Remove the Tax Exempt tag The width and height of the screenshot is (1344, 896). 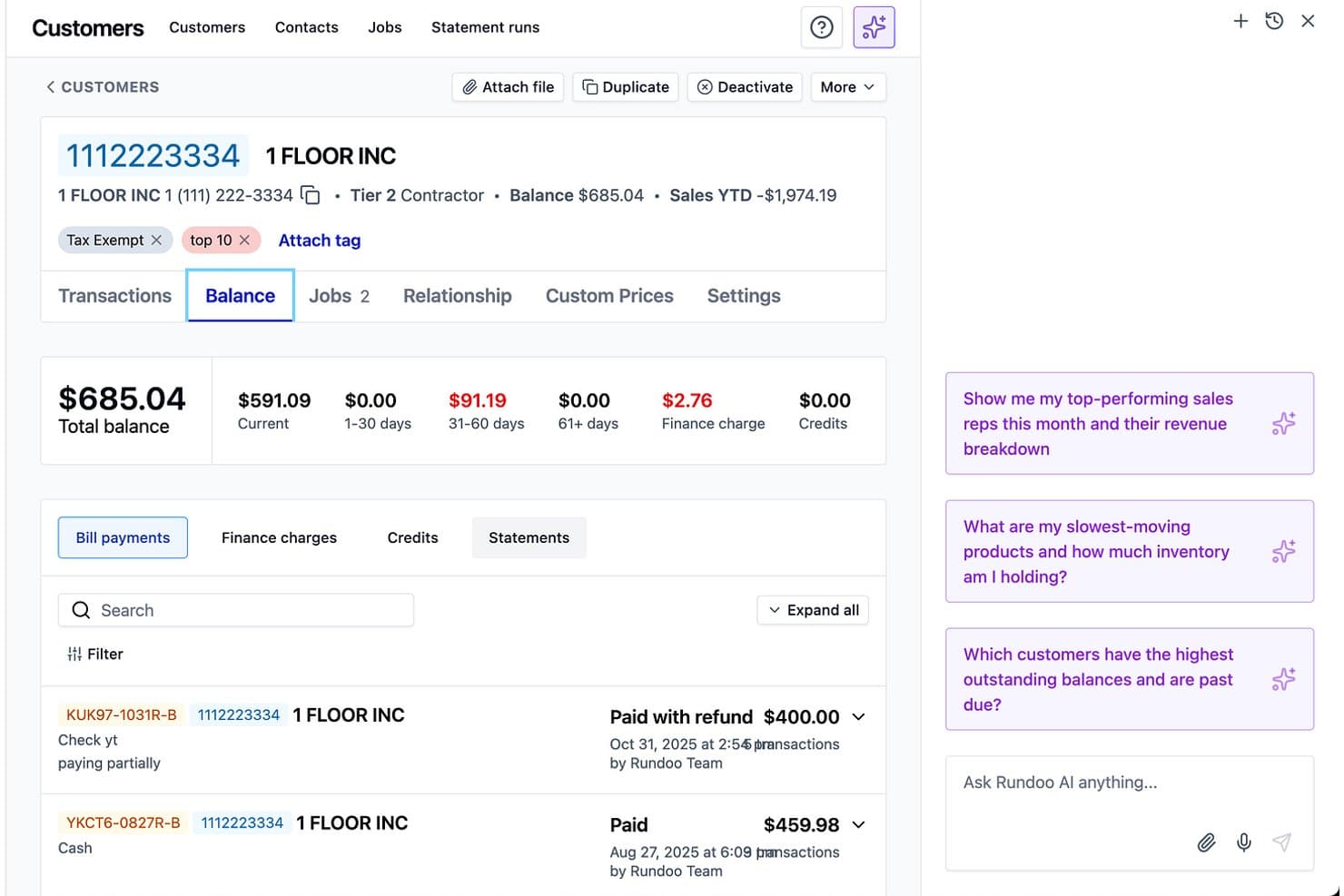(x=156, y=240)
